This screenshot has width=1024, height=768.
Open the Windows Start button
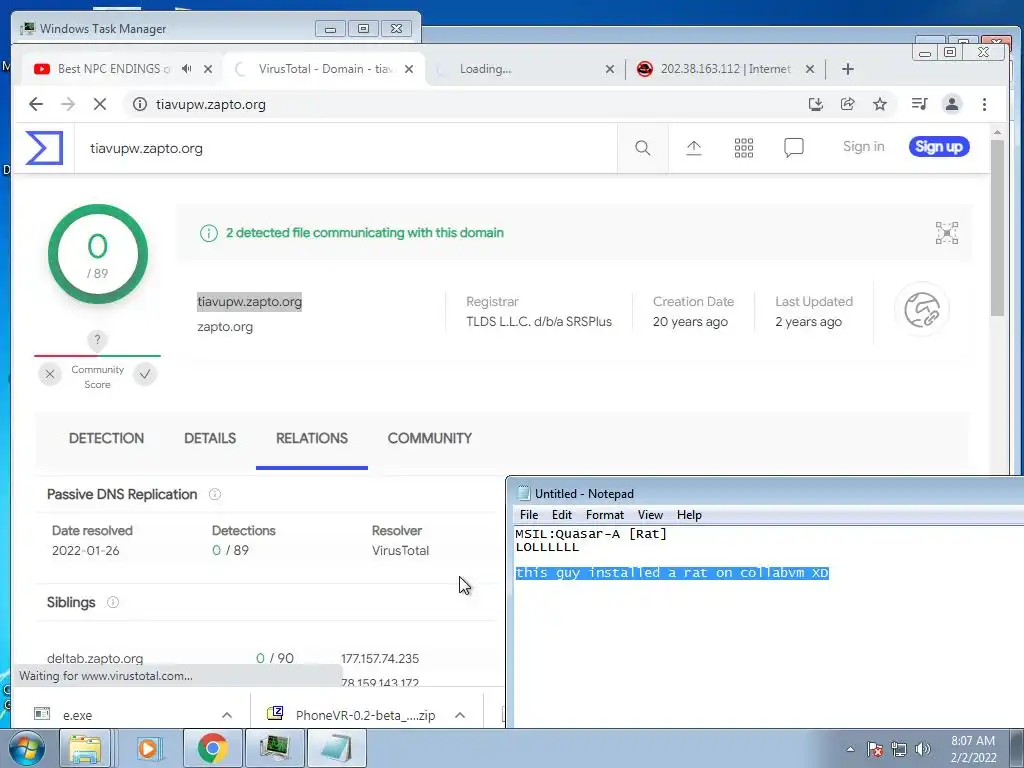click(25, 748)
